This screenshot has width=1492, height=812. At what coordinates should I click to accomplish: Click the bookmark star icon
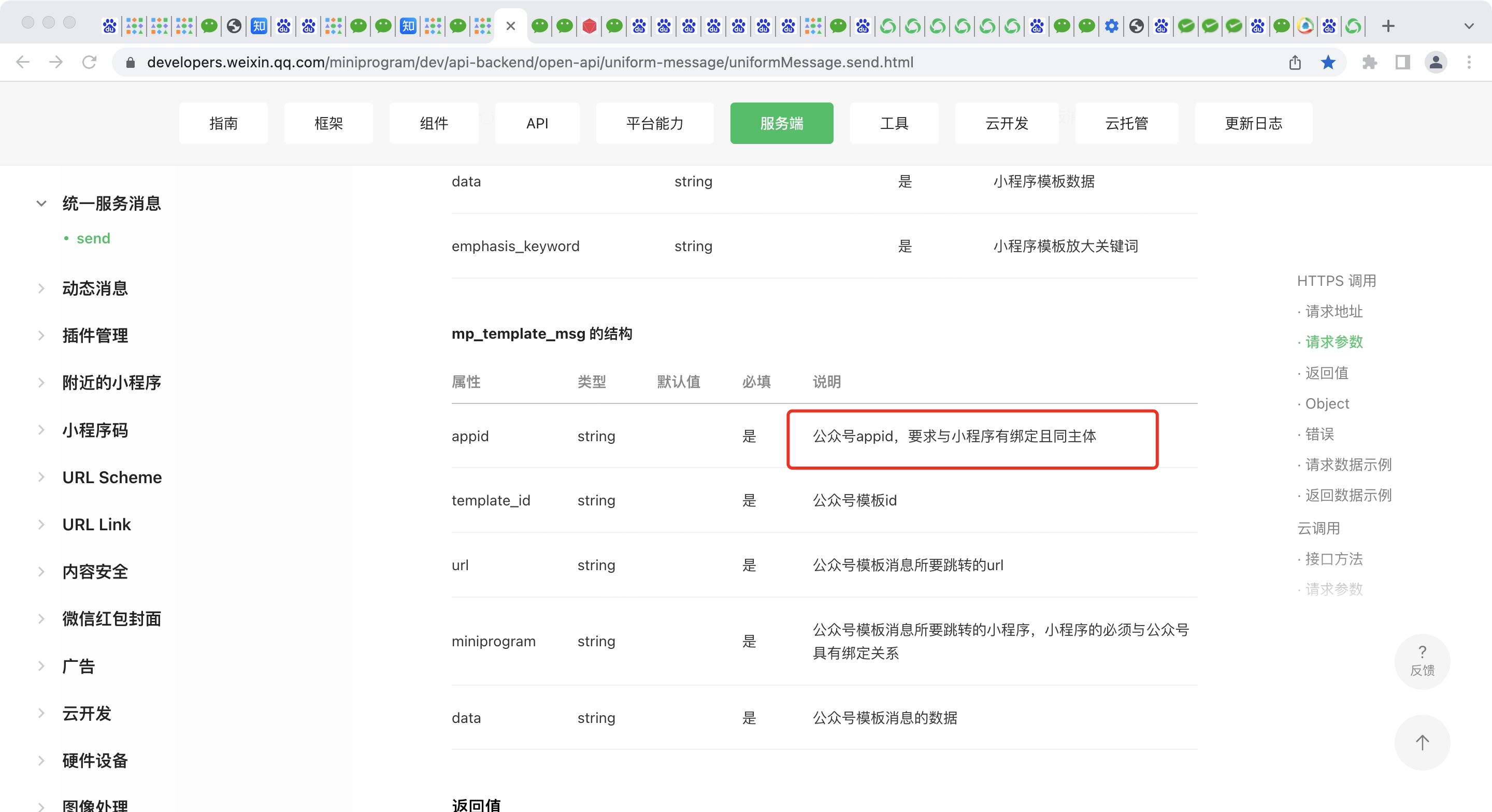click(x=1328, y=62)
